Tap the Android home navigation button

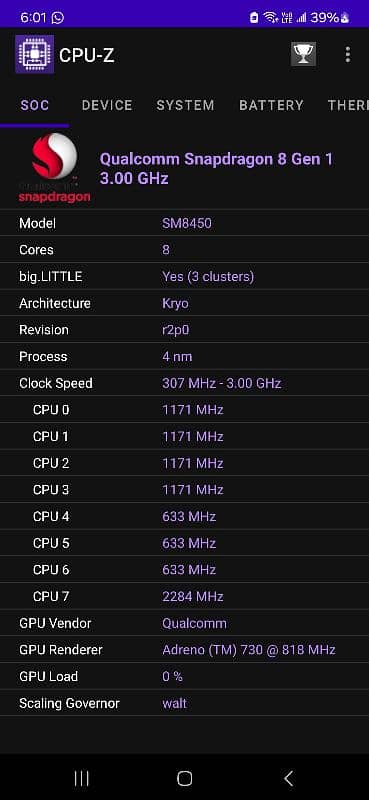(184, 778)
